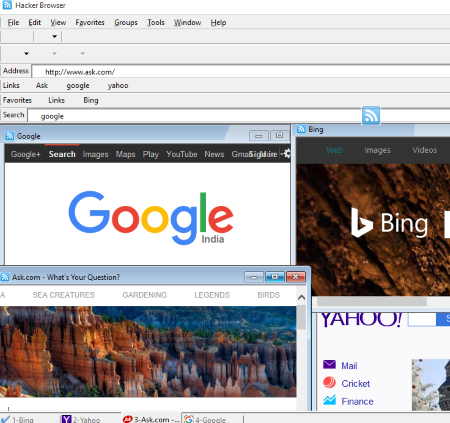
Task: Click the Cricket link on Yahoo
Action: tap(356, 384)
